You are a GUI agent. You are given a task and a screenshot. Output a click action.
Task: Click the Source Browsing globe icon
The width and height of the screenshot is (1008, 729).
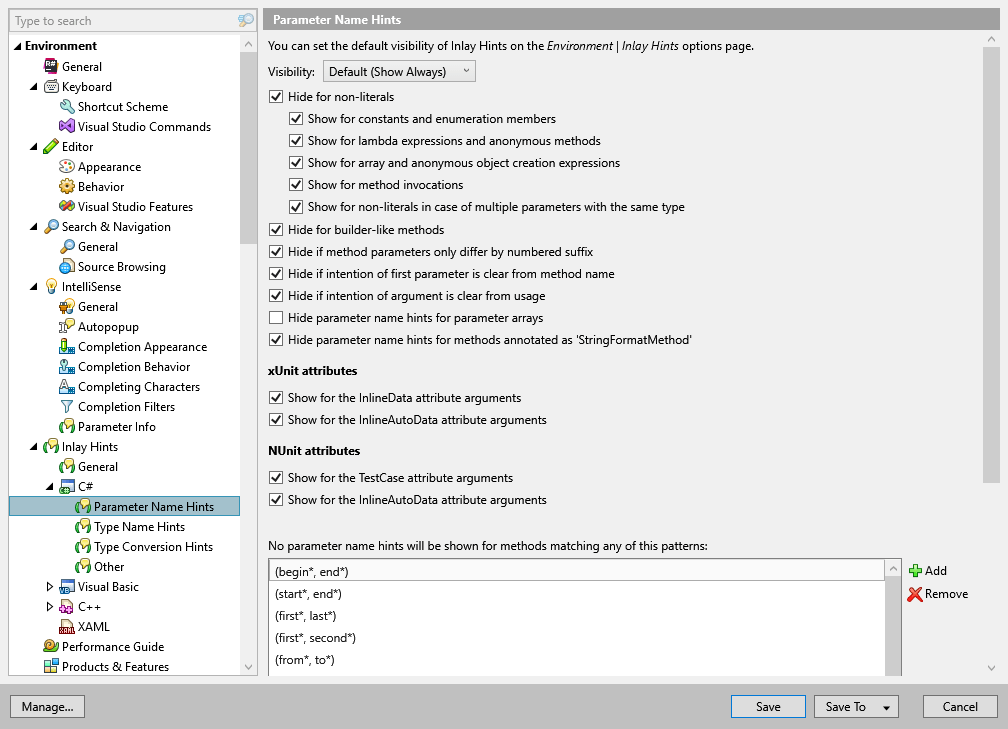[67, 266]
